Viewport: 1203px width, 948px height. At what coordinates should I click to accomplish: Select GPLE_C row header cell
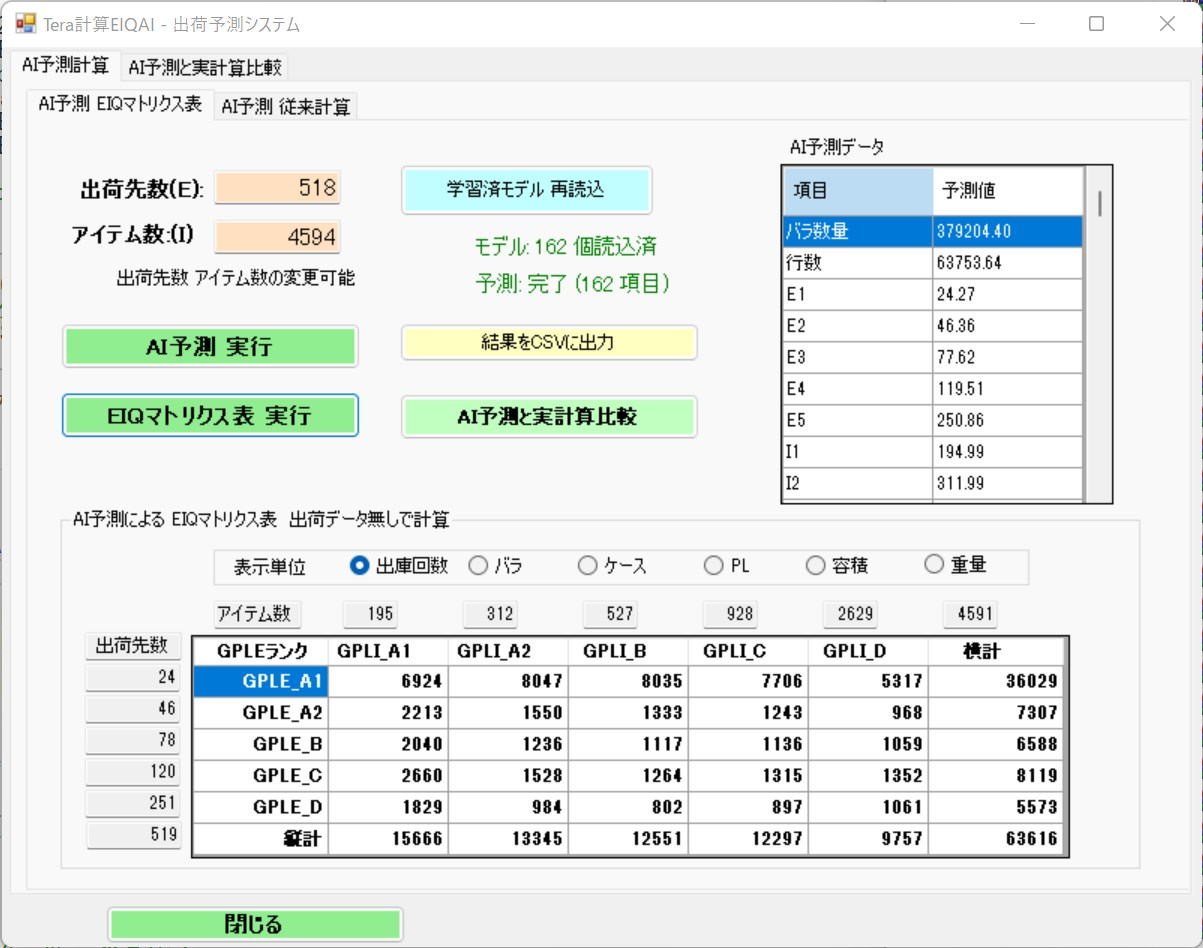[260, 776]
